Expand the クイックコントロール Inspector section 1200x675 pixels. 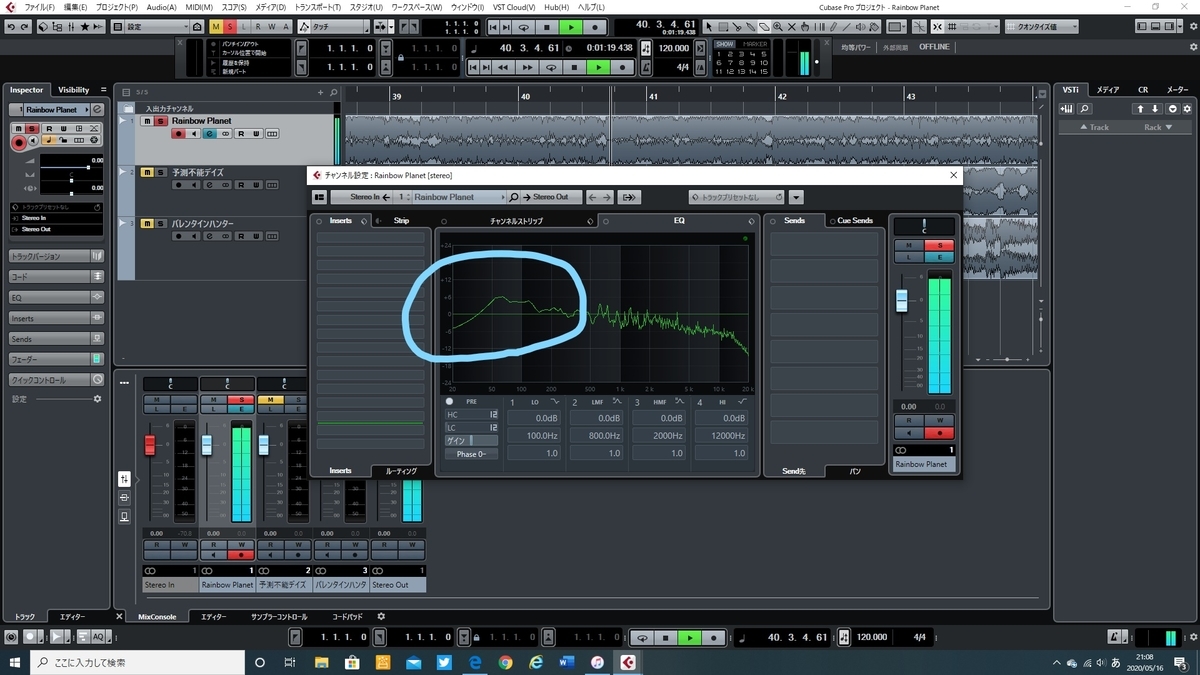point(56,380)
